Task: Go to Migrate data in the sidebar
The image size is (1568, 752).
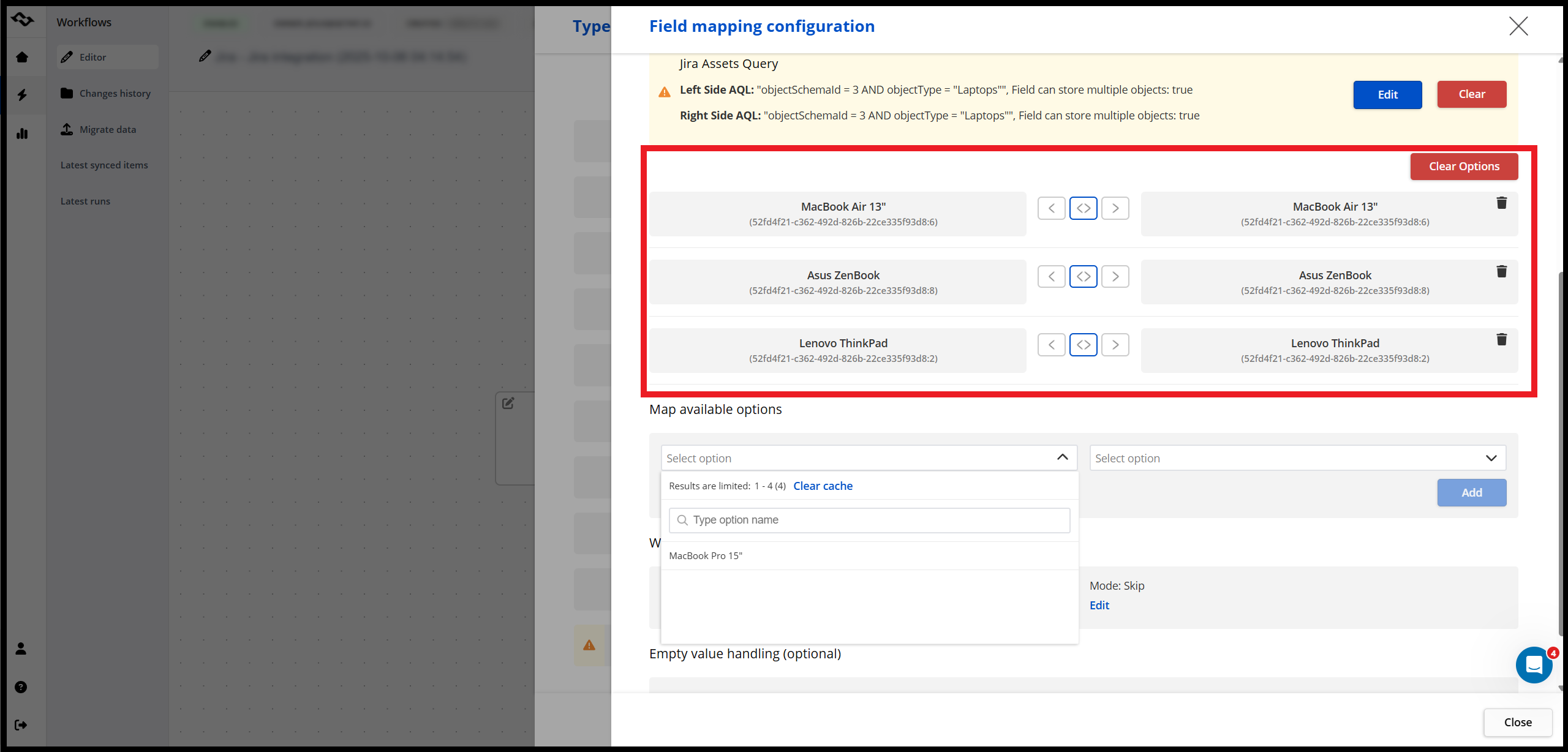Action: tap(107, 130)
